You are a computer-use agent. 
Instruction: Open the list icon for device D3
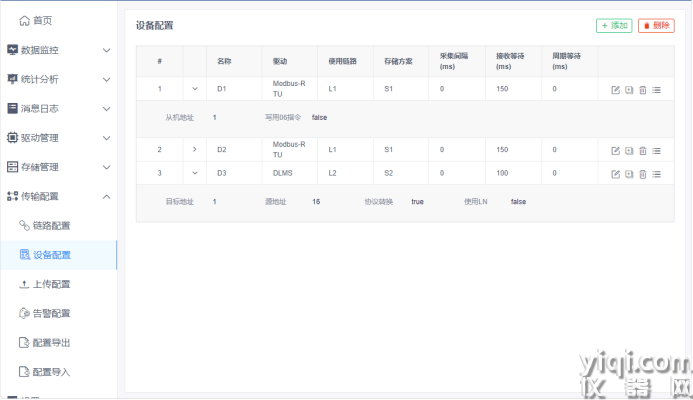(656, 174)
